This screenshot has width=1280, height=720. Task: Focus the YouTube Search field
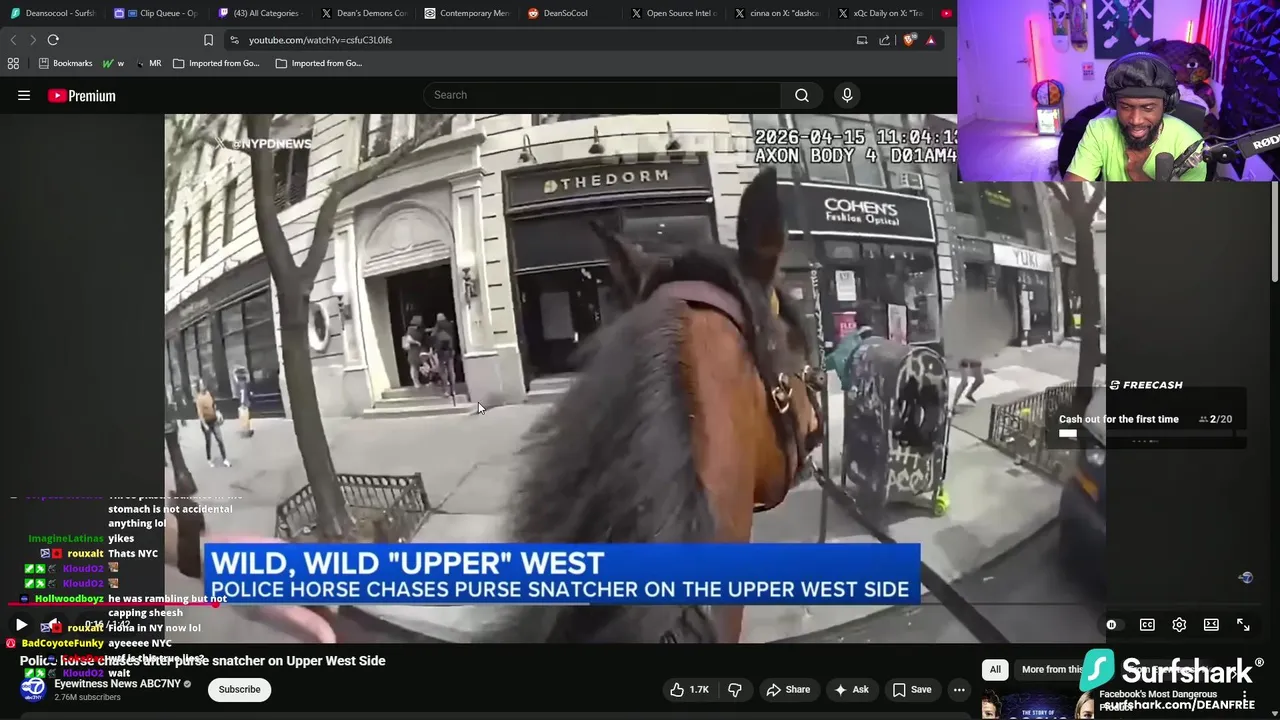602,95
